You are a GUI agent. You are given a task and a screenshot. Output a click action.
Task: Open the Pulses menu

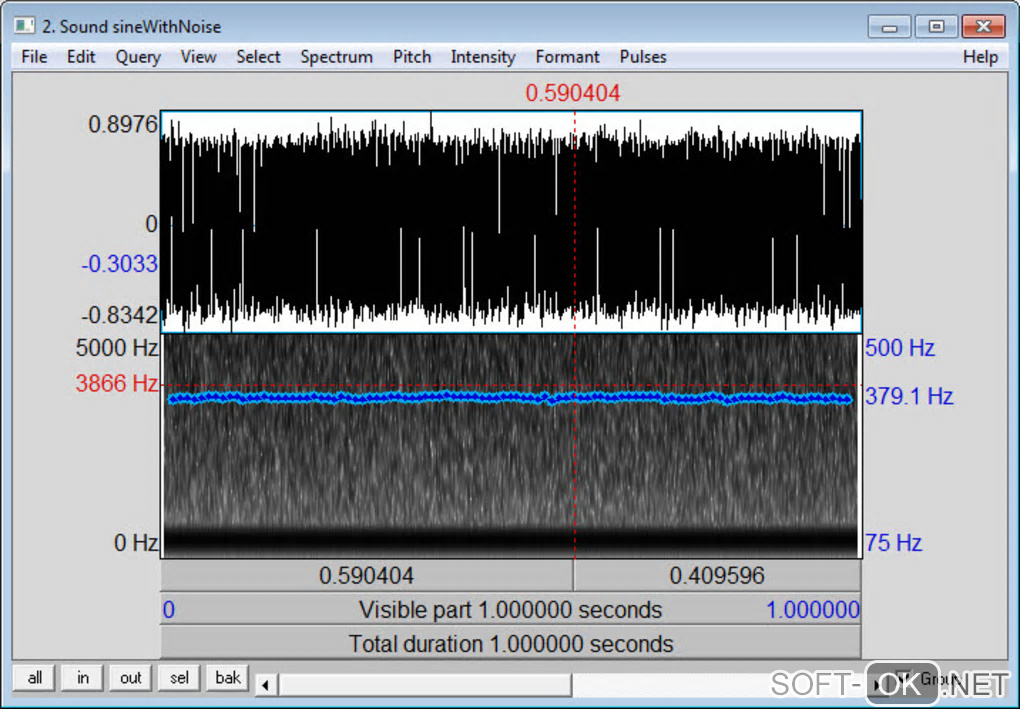pyautogui.click(x=643, y=57)
